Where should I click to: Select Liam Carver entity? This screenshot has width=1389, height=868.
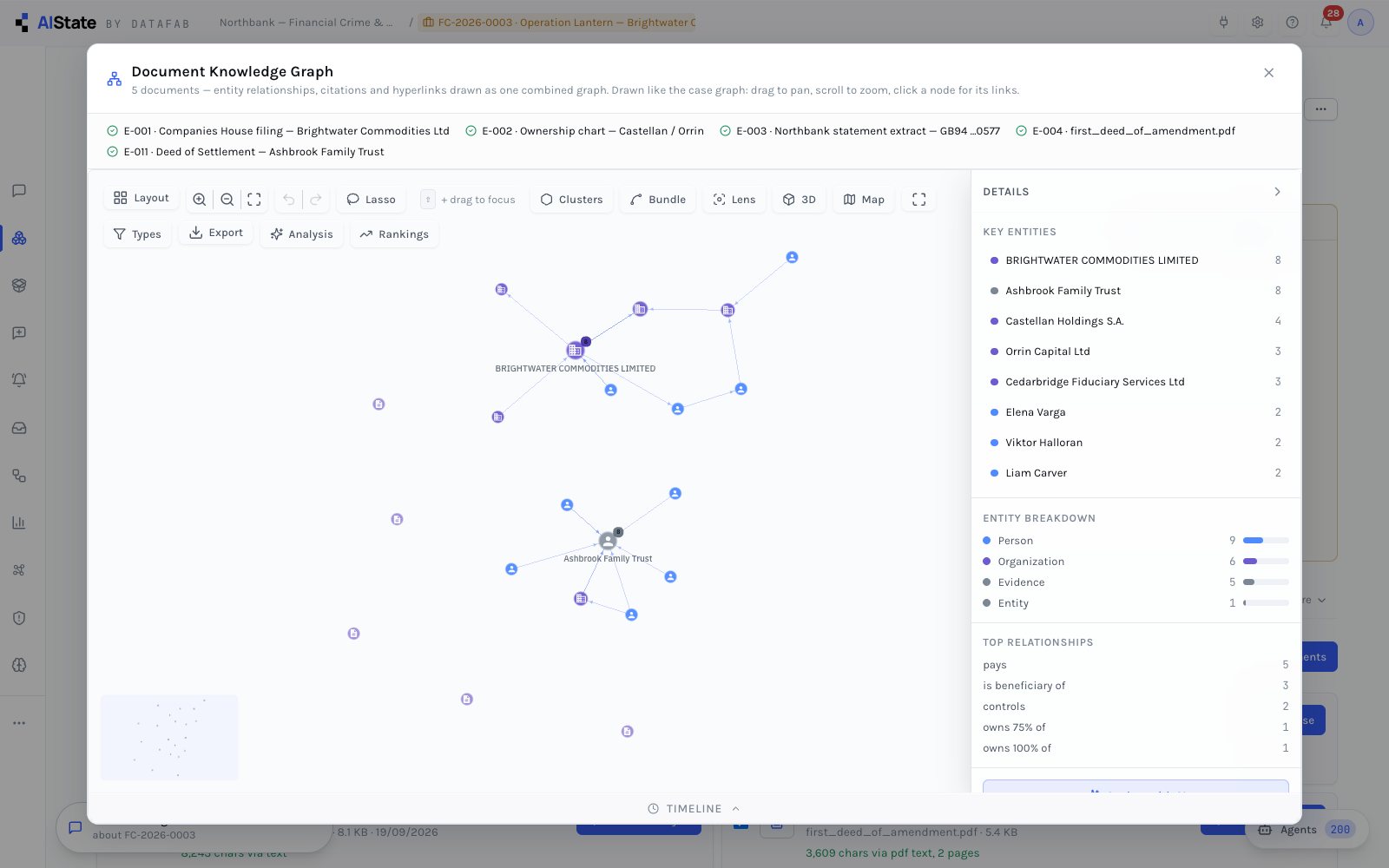(1136, 473)
